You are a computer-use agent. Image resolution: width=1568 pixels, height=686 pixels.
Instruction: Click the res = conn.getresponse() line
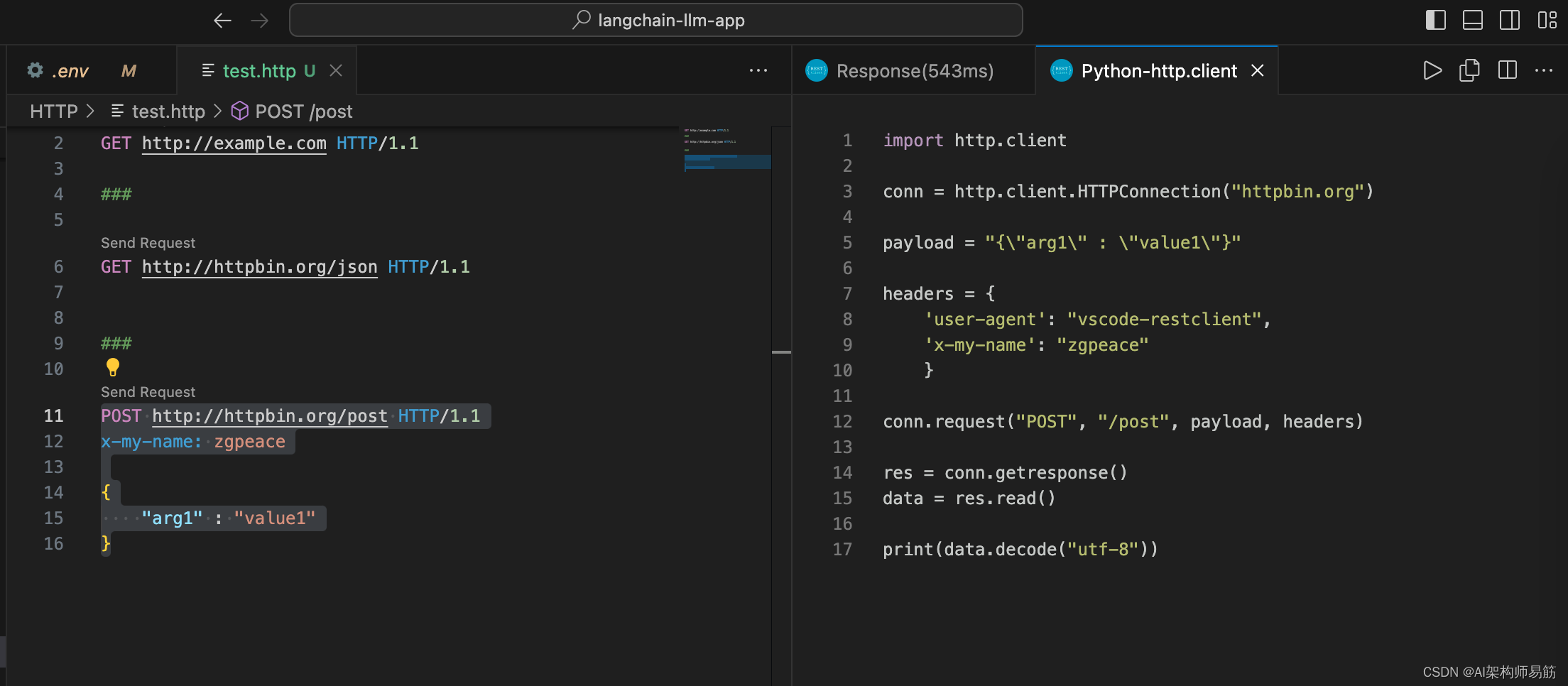tap(1005, 473)
